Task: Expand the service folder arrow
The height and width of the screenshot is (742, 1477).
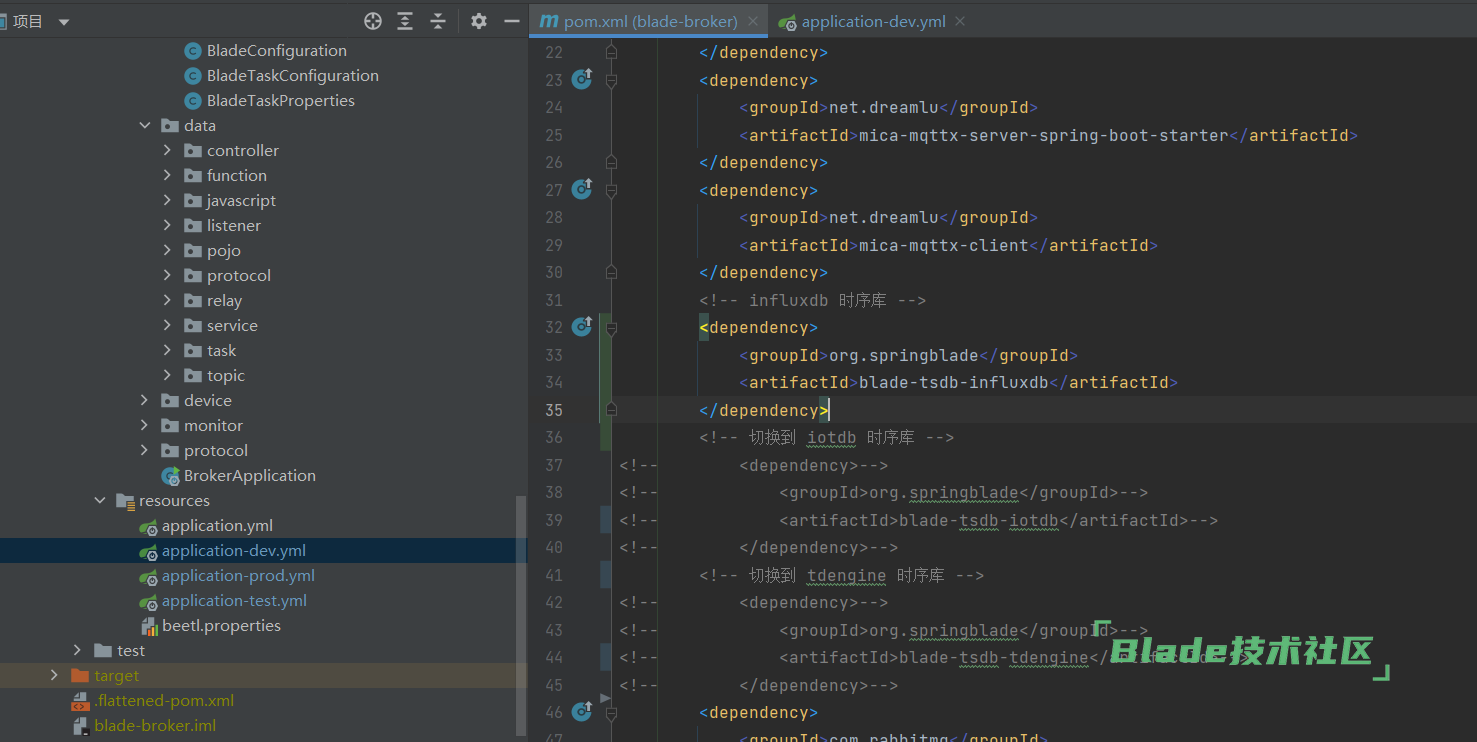Action: pos(168,326)
